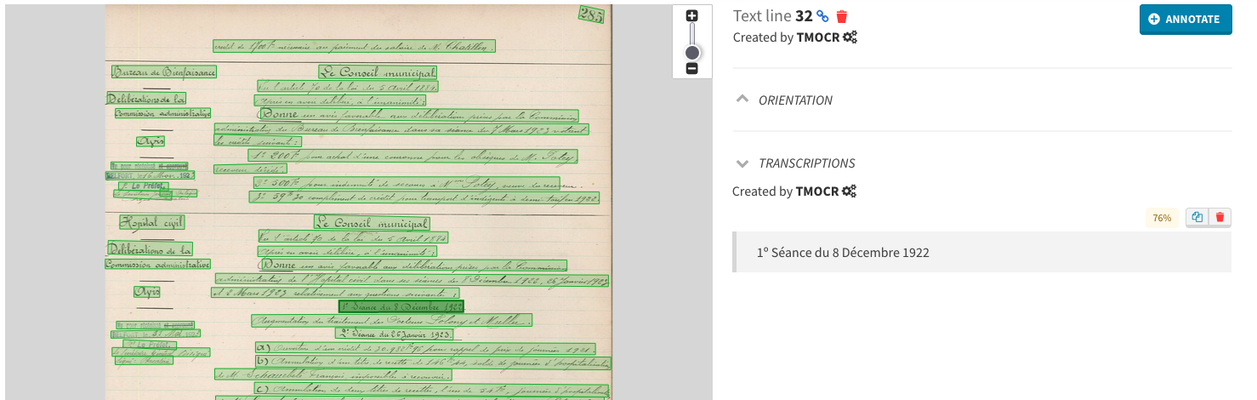
Task: Delete the transcription using its trash icon
Action: [x=1219, y=217]
